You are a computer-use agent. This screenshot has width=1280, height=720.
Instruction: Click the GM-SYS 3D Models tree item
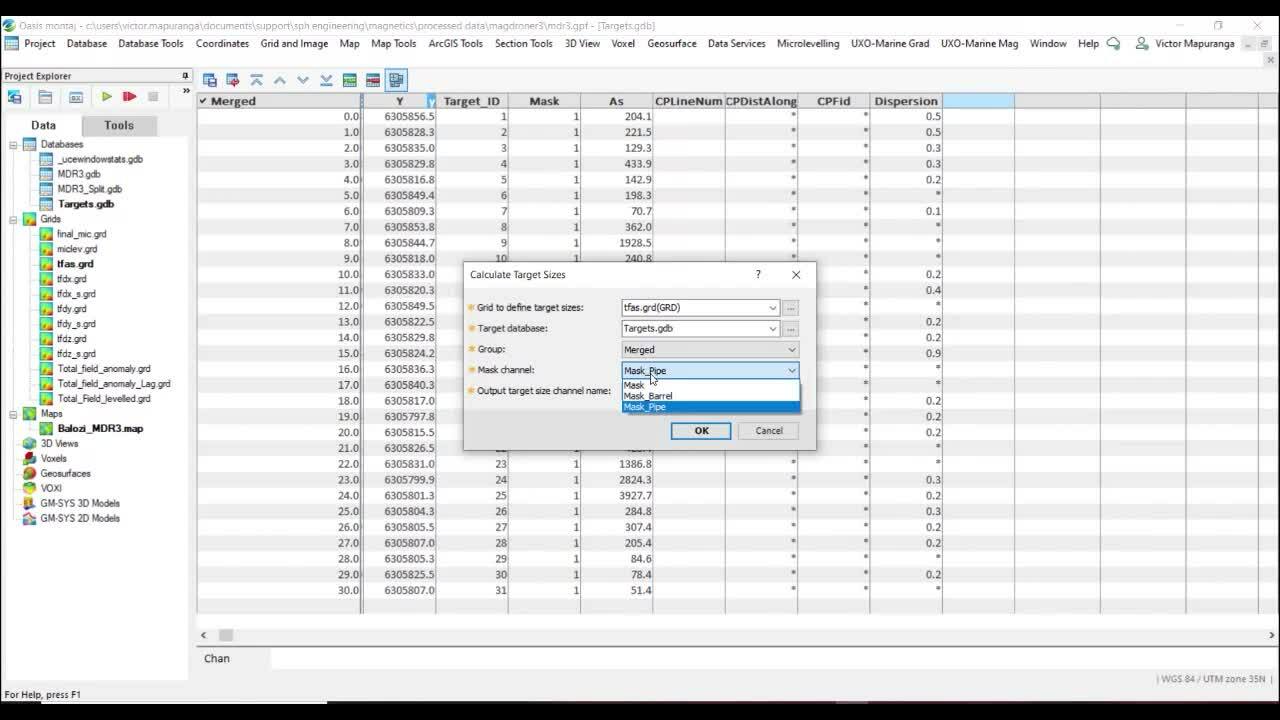[79, 503]
